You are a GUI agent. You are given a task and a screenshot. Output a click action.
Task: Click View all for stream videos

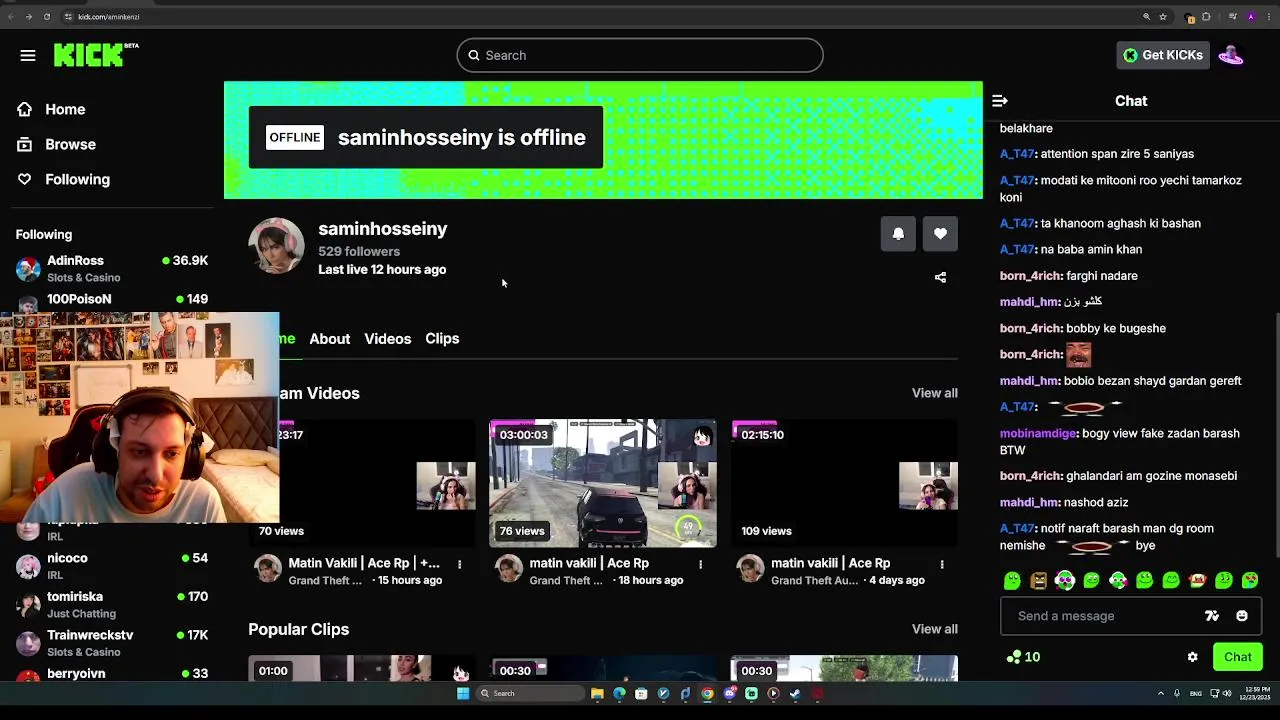coord(934,393)
